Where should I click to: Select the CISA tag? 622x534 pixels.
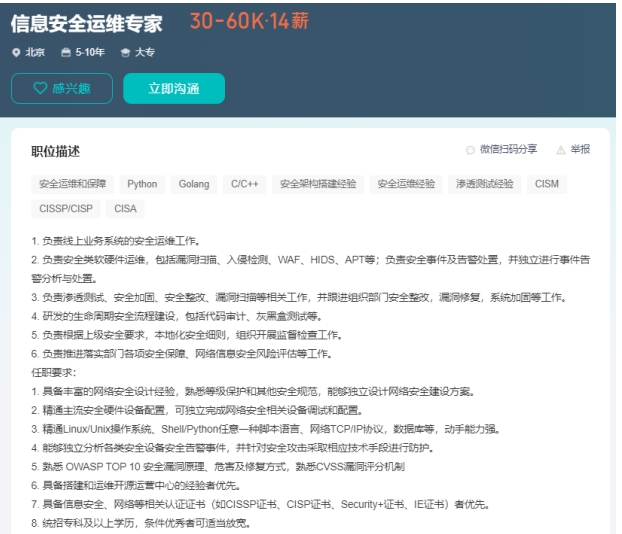pos(125,209)
